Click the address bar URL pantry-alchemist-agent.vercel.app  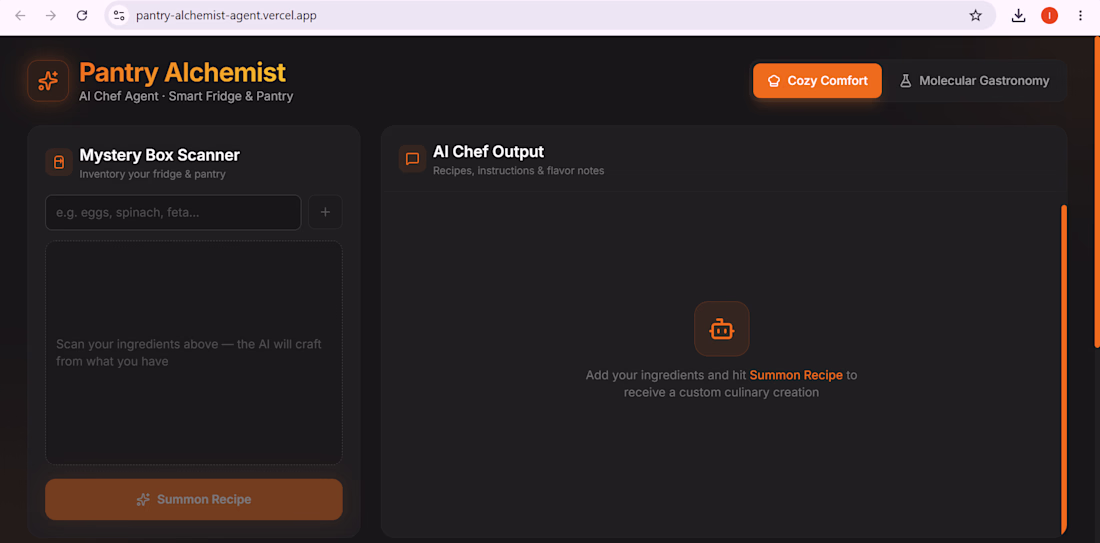[226, 15]
